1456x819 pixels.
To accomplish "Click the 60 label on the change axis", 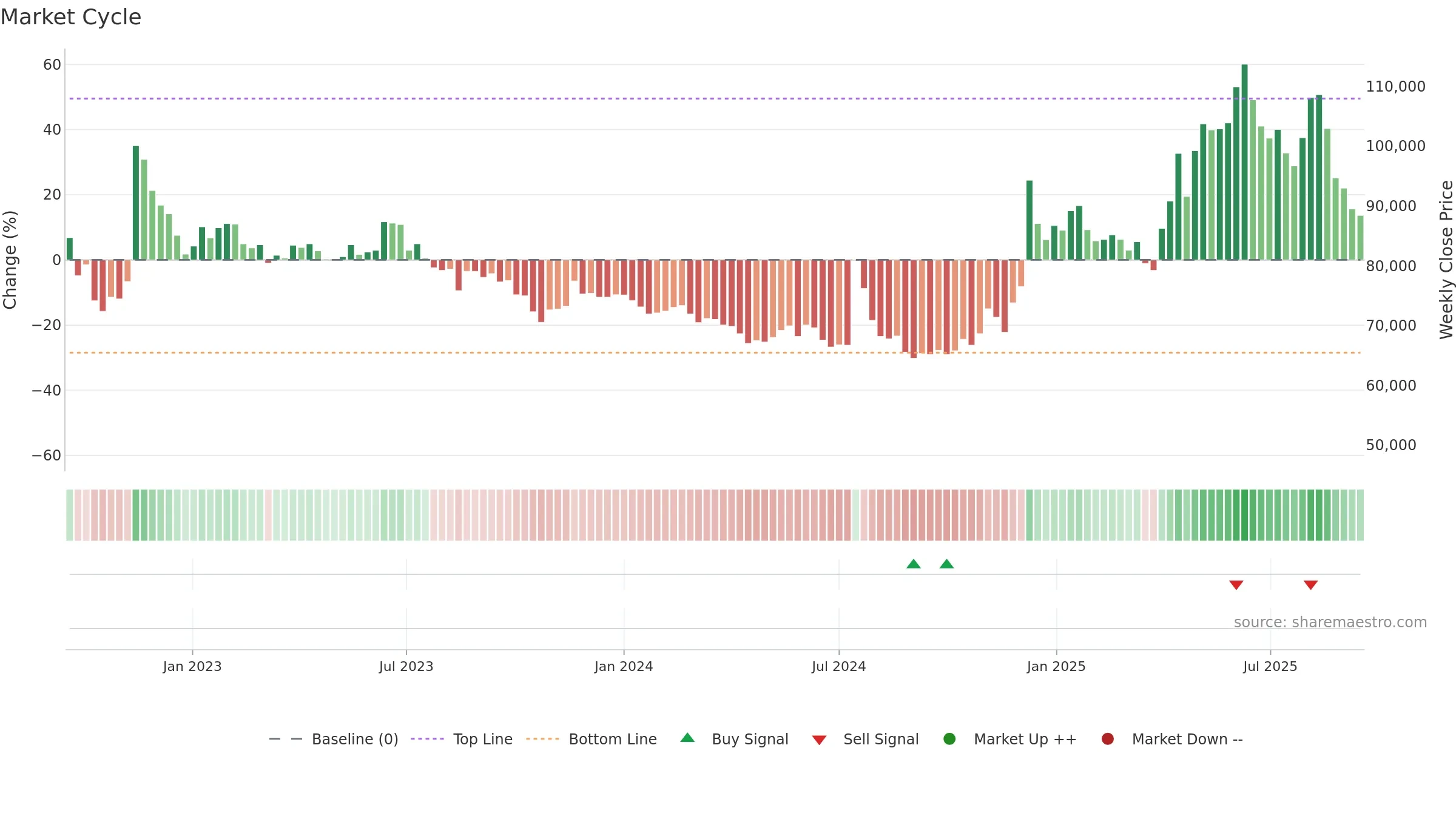I will click(52, 65).
